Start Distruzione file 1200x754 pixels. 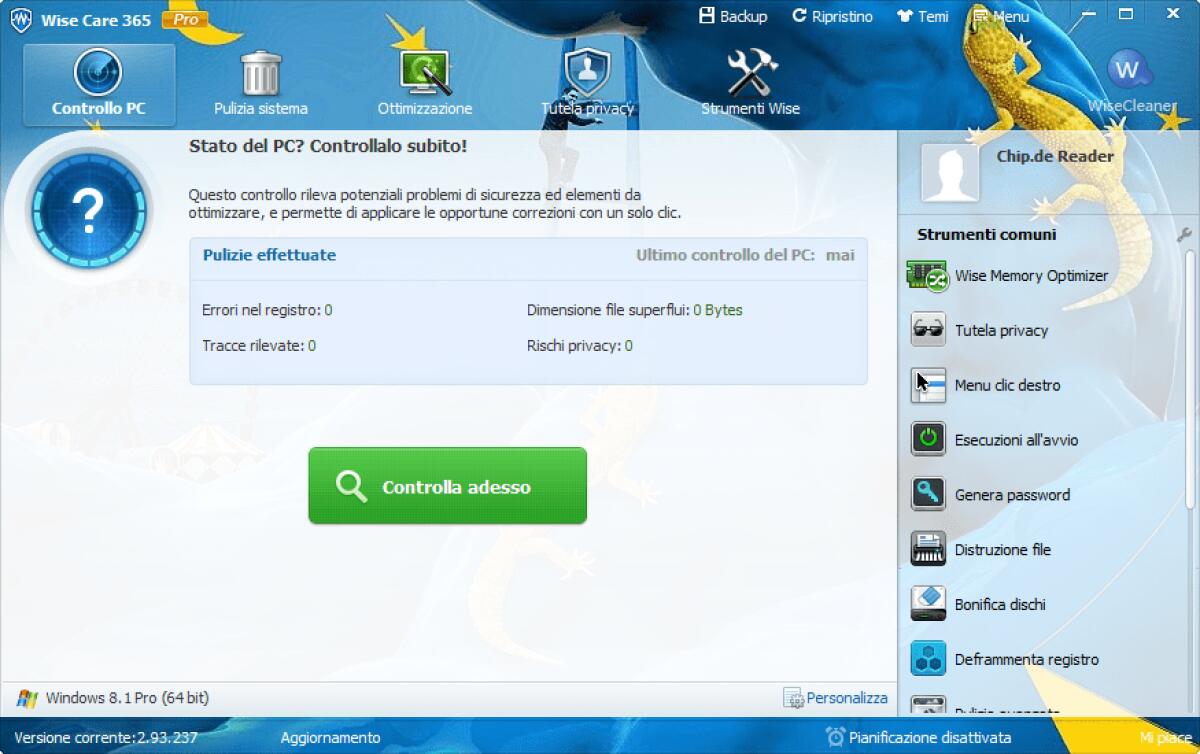coord(1005,549)
